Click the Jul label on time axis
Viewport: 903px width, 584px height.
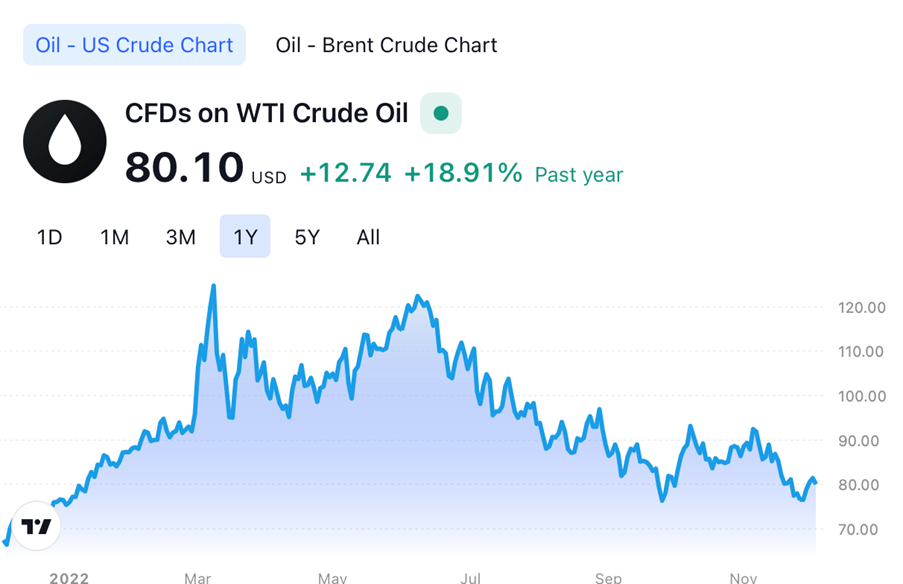tap(470, 577)
